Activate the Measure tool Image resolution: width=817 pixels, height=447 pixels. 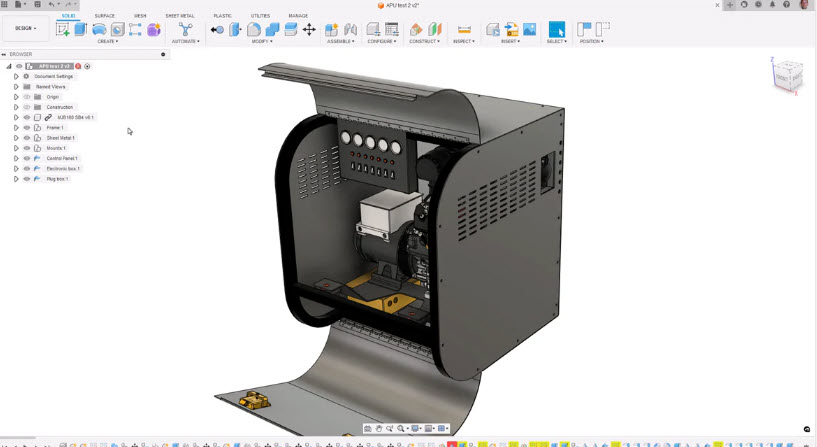click(x=464, y=29)
